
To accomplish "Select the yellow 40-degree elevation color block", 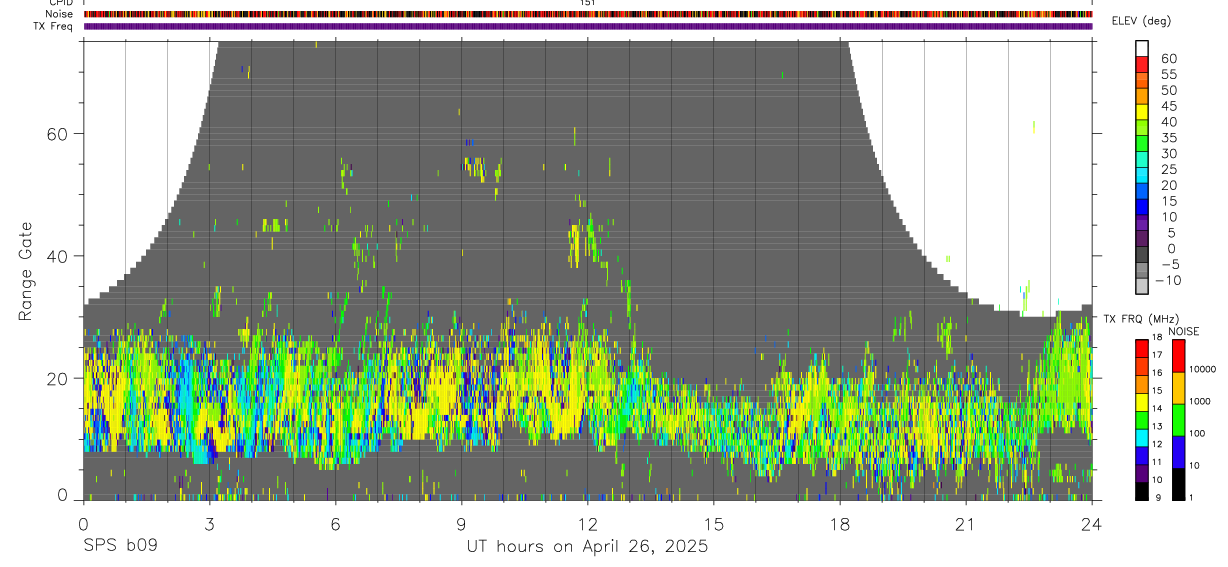I will tap(1142, 112).
